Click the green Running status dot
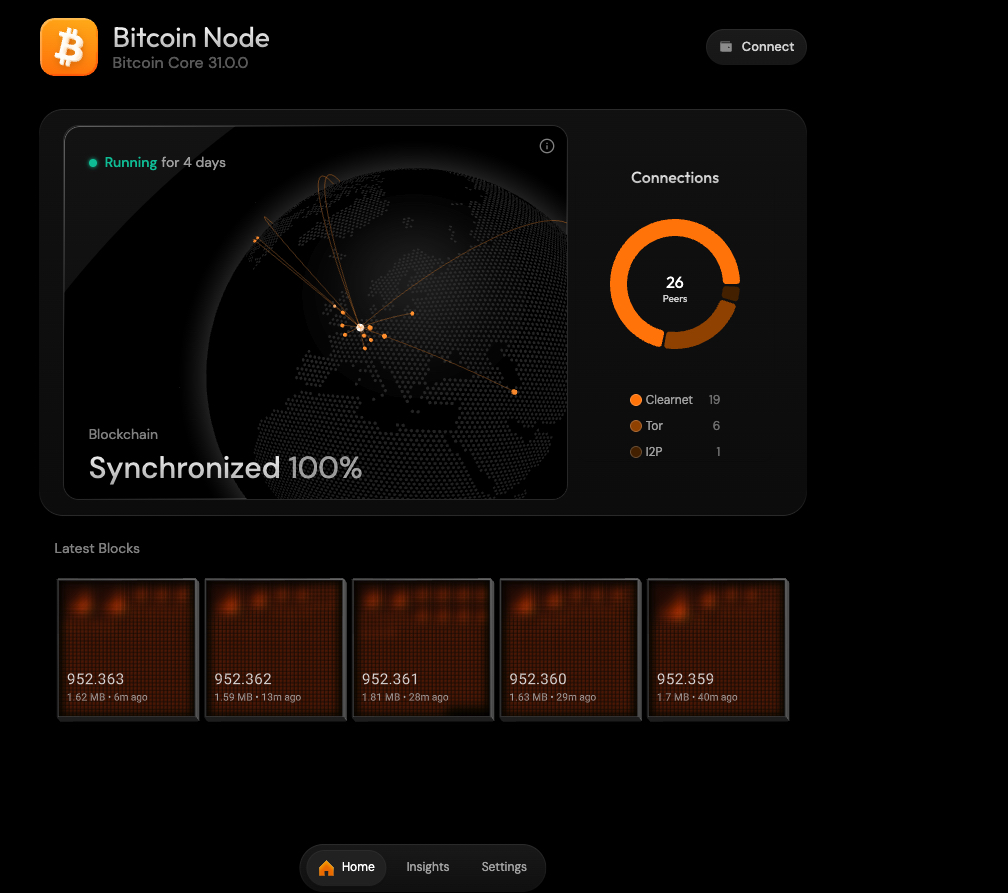Screen dimensions: 1008x893 [x=93, y=163]
